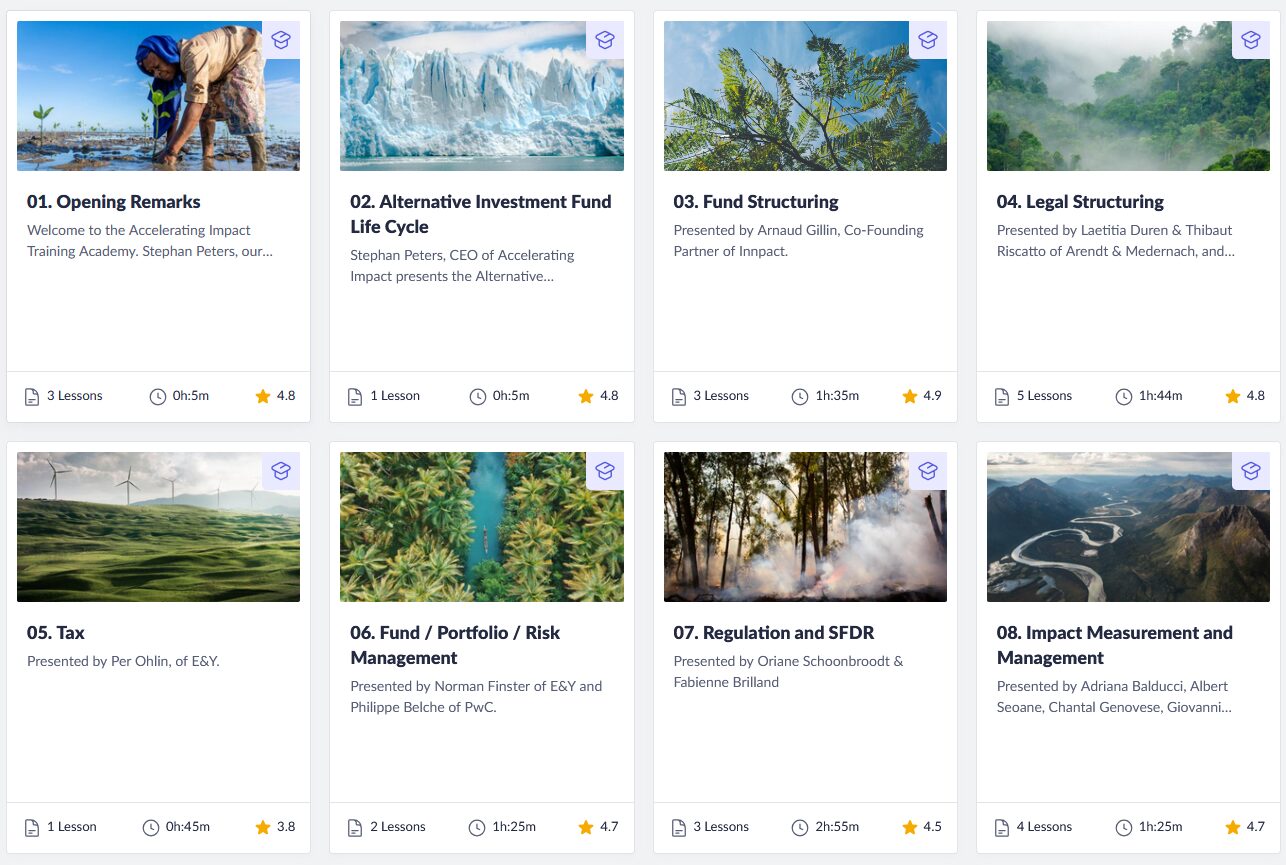Click graduation cap icon on Regulation and SFDR card
1286x865 pixels.
[928, 471]
